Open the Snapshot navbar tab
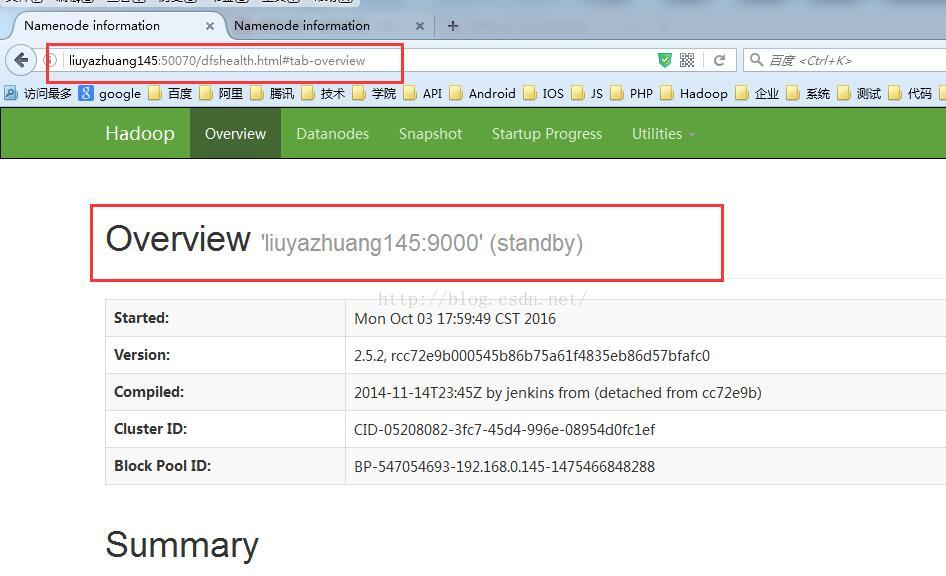946x576 pixels. (x=430, y=133)
